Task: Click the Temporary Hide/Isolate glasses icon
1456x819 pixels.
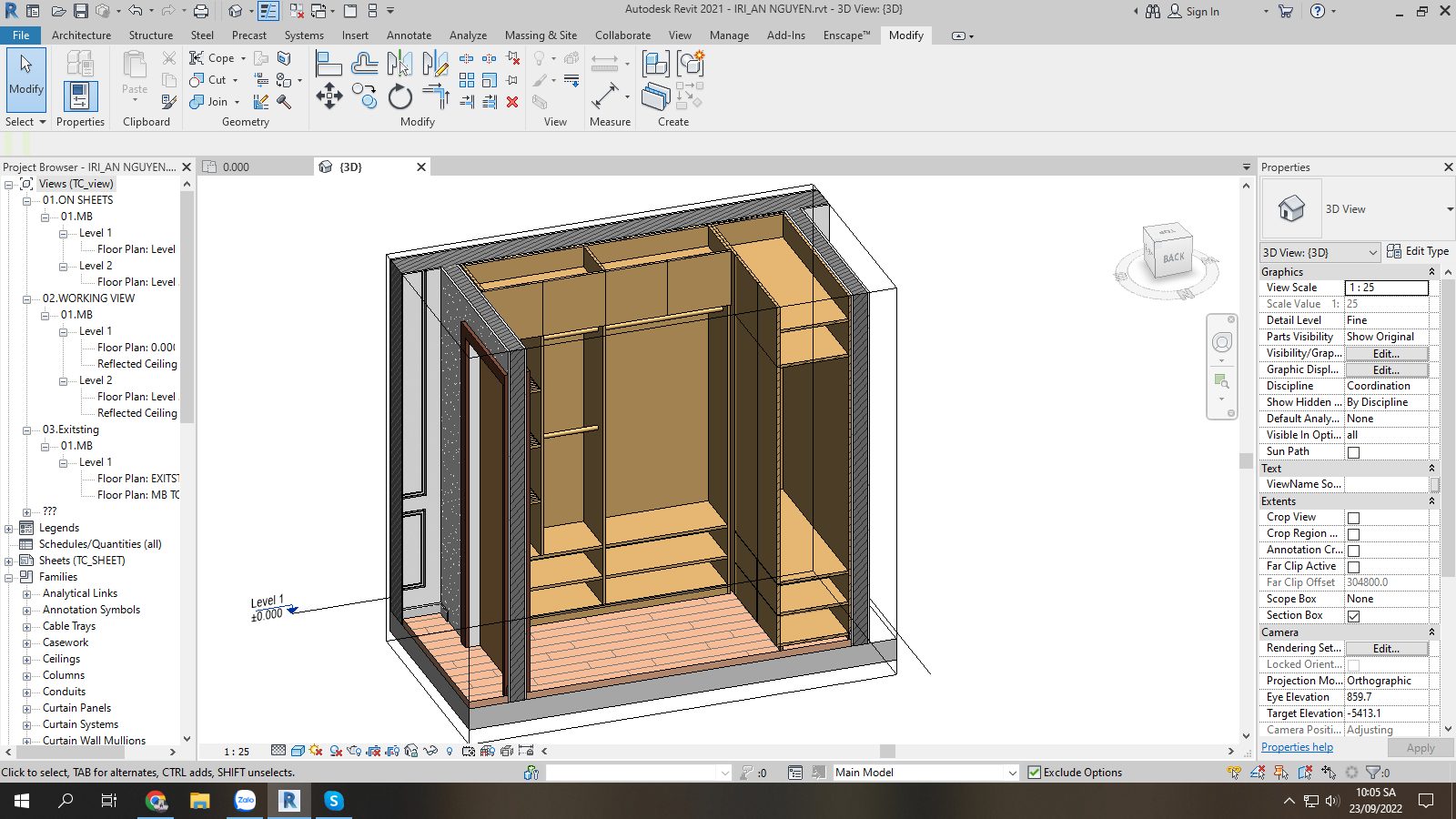Action: [431, 752]
